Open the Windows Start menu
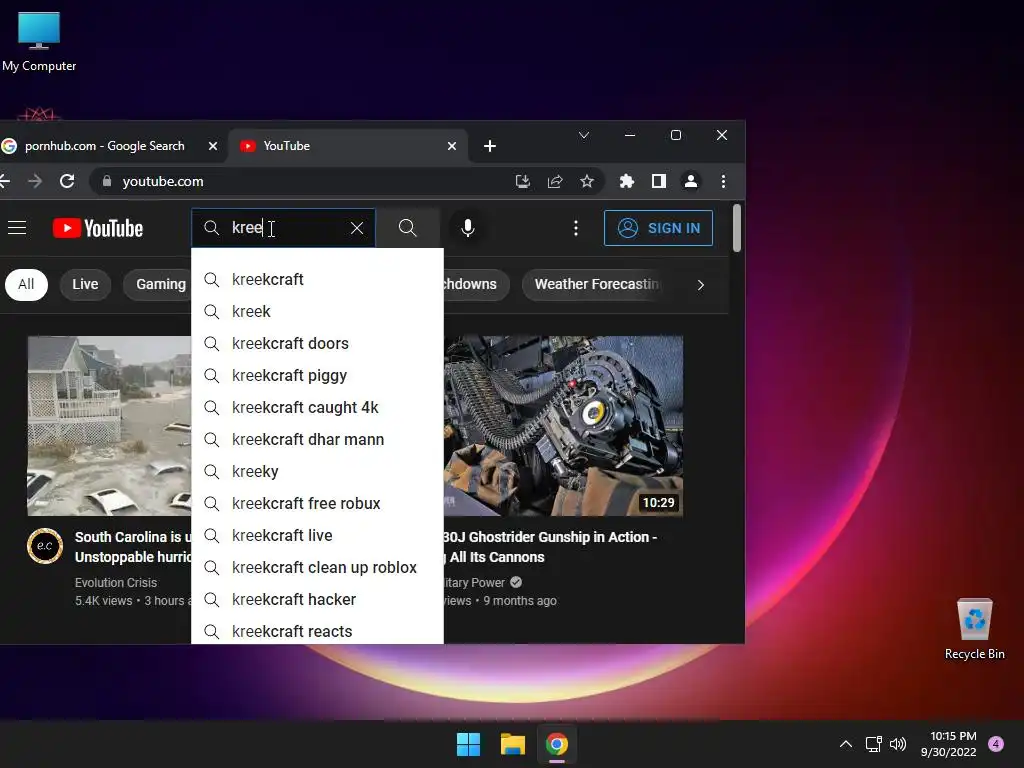 point(468,744)
